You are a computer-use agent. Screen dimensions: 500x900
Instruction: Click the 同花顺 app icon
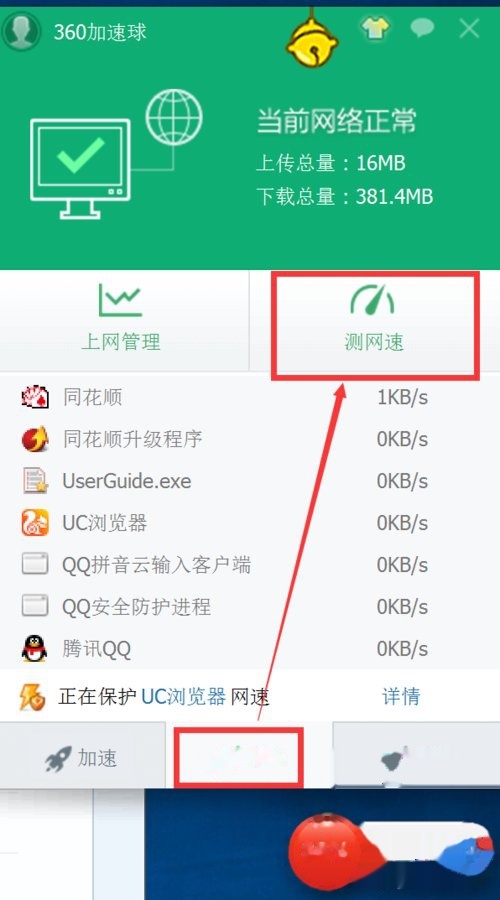(35, 397)
